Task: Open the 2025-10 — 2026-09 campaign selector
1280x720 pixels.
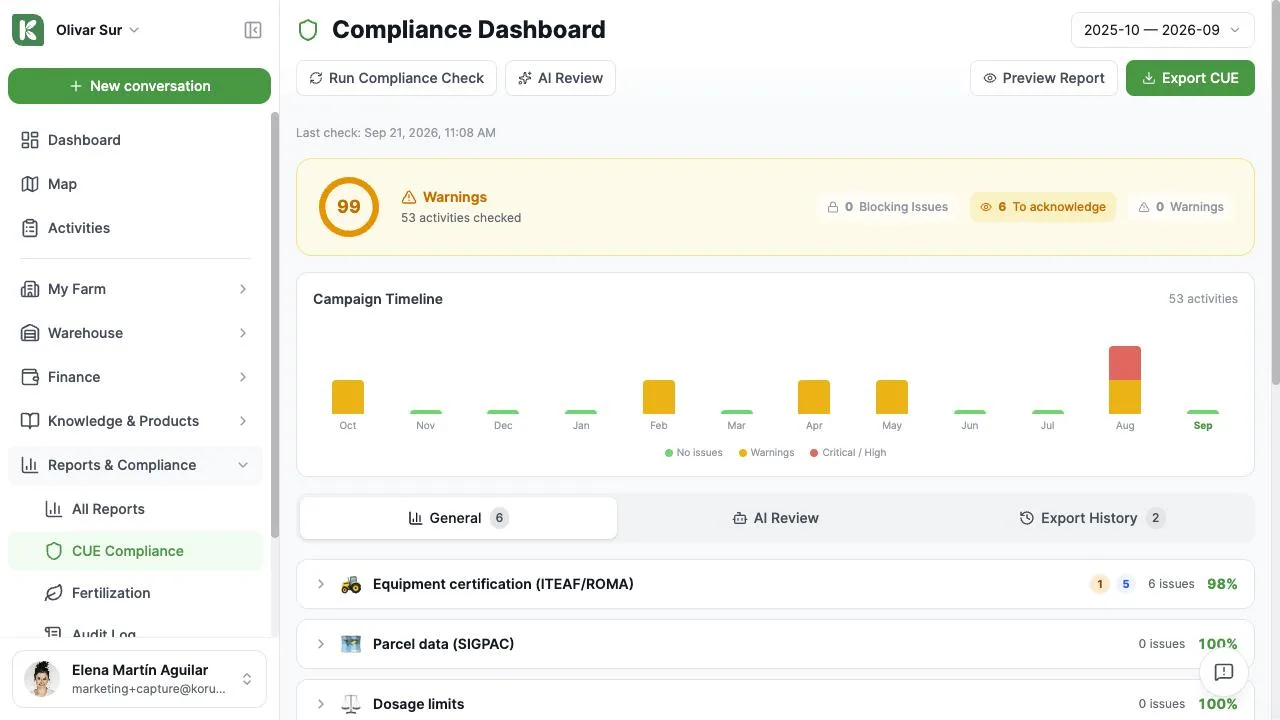Action: 1162,30
